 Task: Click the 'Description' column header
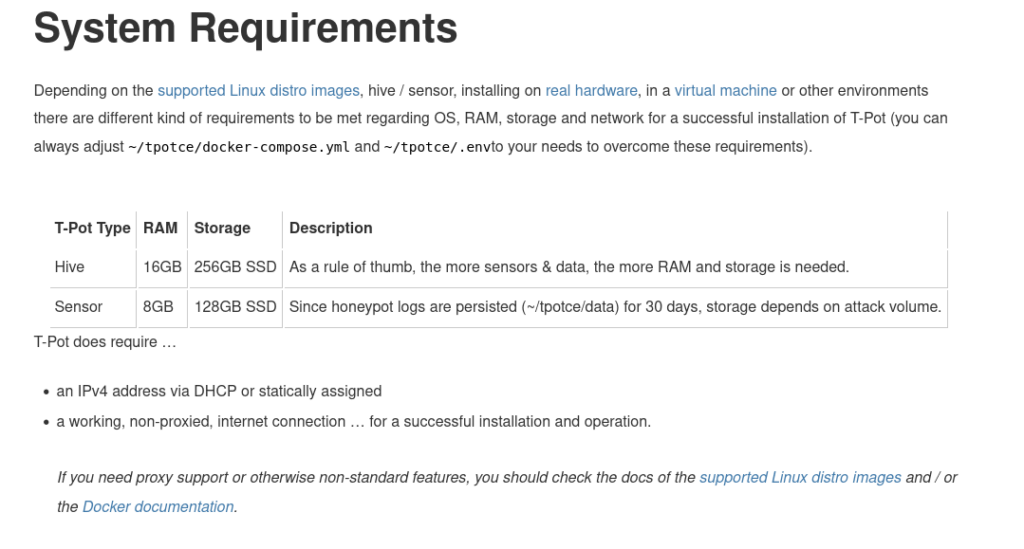click(331, 228)
